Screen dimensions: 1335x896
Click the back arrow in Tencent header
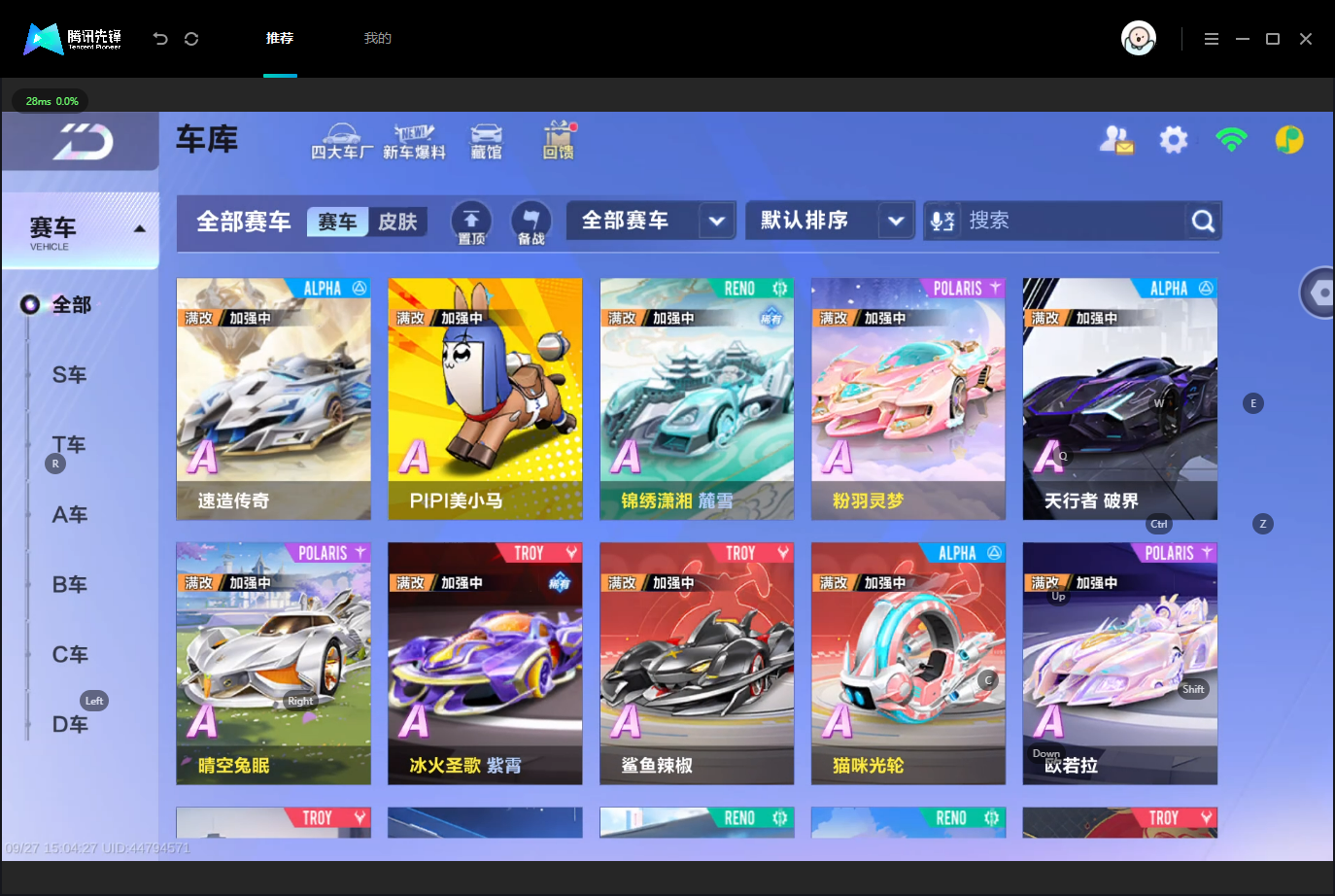(160, 39)
